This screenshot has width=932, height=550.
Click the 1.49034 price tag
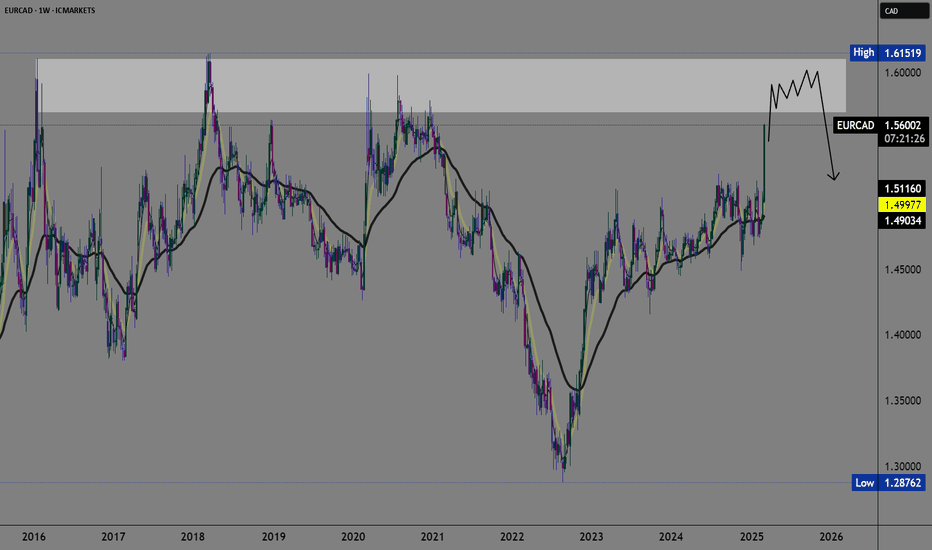click(902, 221)
